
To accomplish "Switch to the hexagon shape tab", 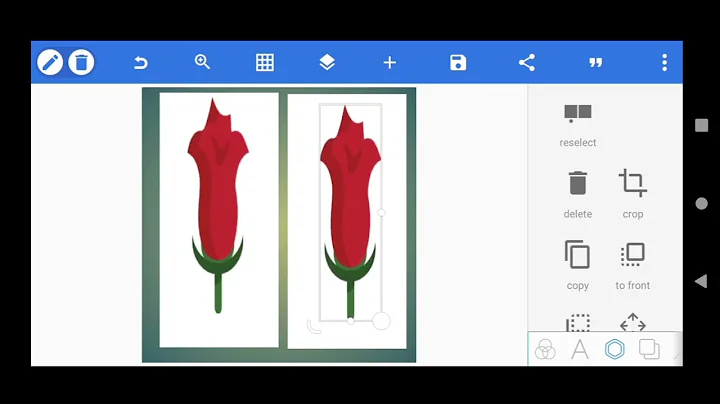I will (614, 349).
